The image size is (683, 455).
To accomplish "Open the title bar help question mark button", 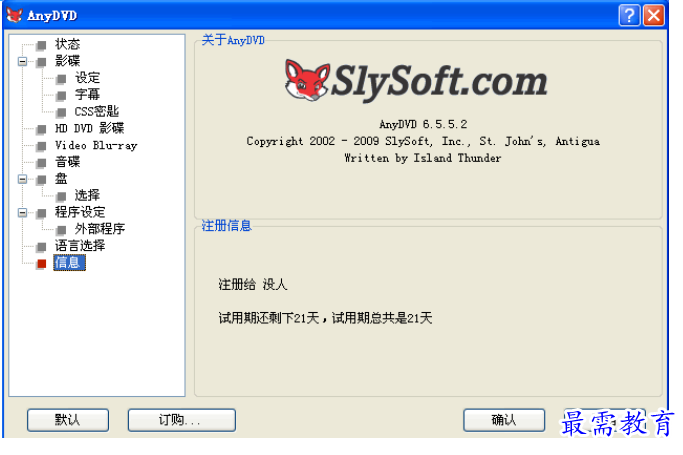I will point(629,16).
